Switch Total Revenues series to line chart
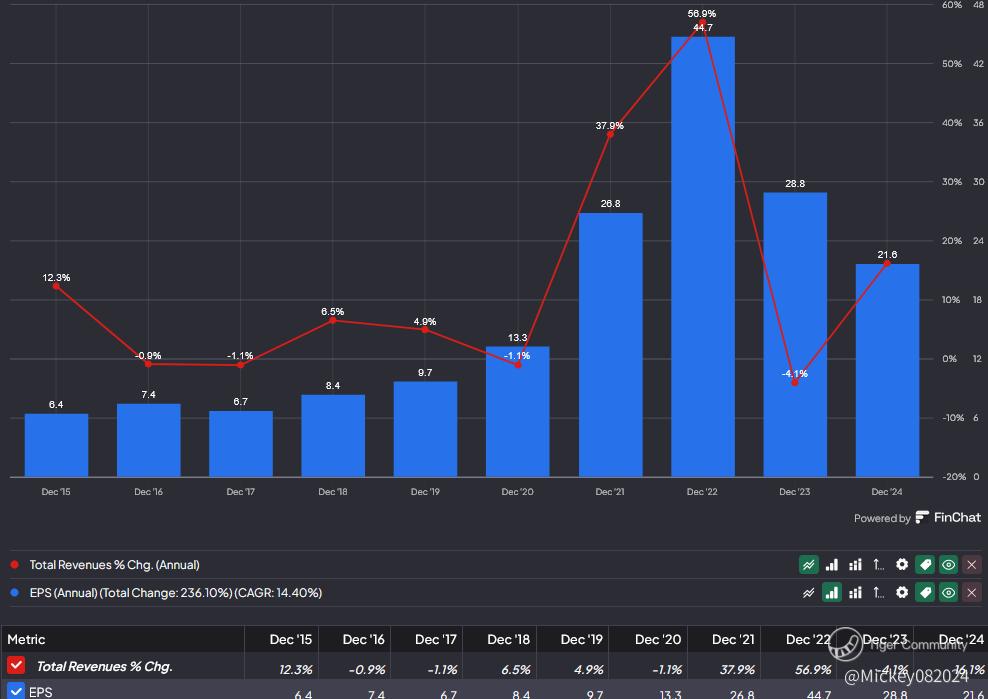 click(x=809, y=565)
